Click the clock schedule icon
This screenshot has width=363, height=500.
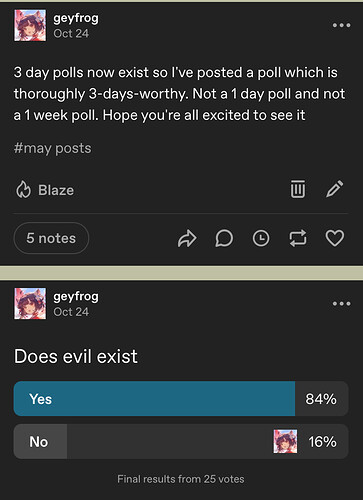point(261,238)
